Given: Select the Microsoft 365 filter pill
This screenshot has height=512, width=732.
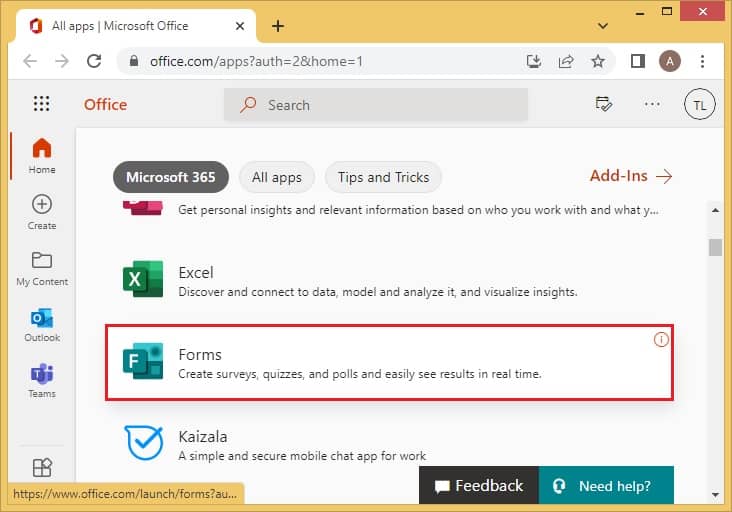Looking at the screenshot, I should click(171, 177).
